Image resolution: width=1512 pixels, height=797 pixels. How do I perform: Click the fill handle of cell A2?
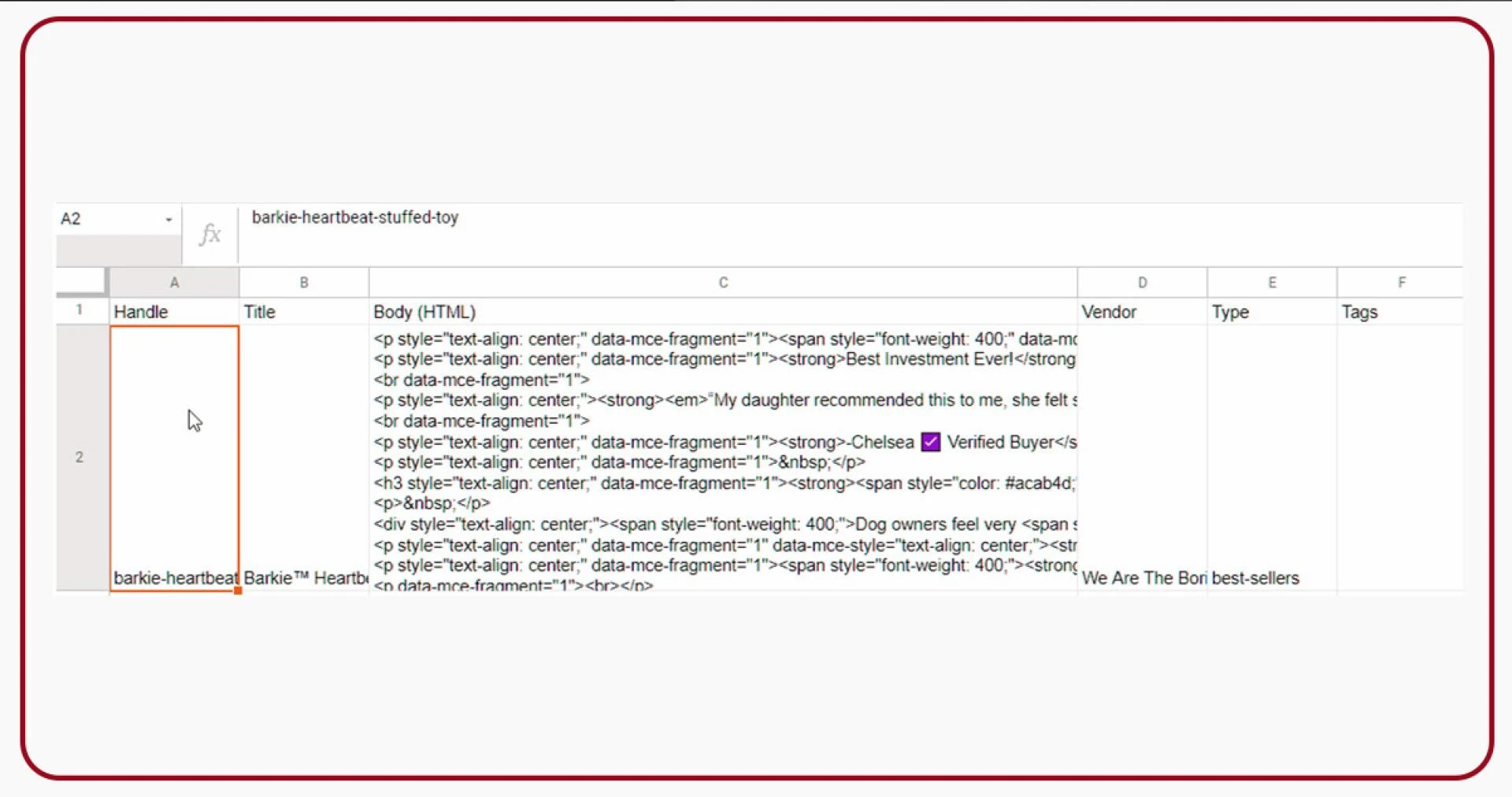click(238, 591)
